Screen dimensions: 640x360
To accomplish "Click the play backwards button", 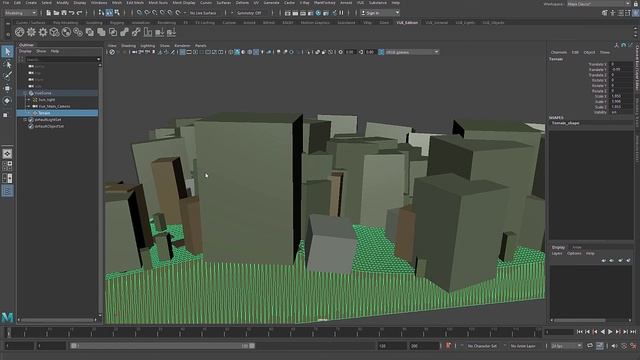I will [x=602, y=332].
